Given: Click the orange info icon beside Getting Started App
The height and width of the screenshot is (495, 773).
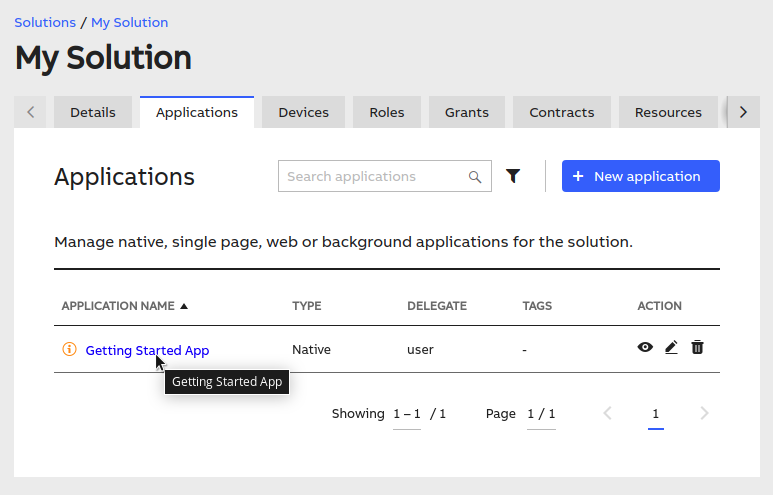Looking at the screenshot, I should pos(70,349).
